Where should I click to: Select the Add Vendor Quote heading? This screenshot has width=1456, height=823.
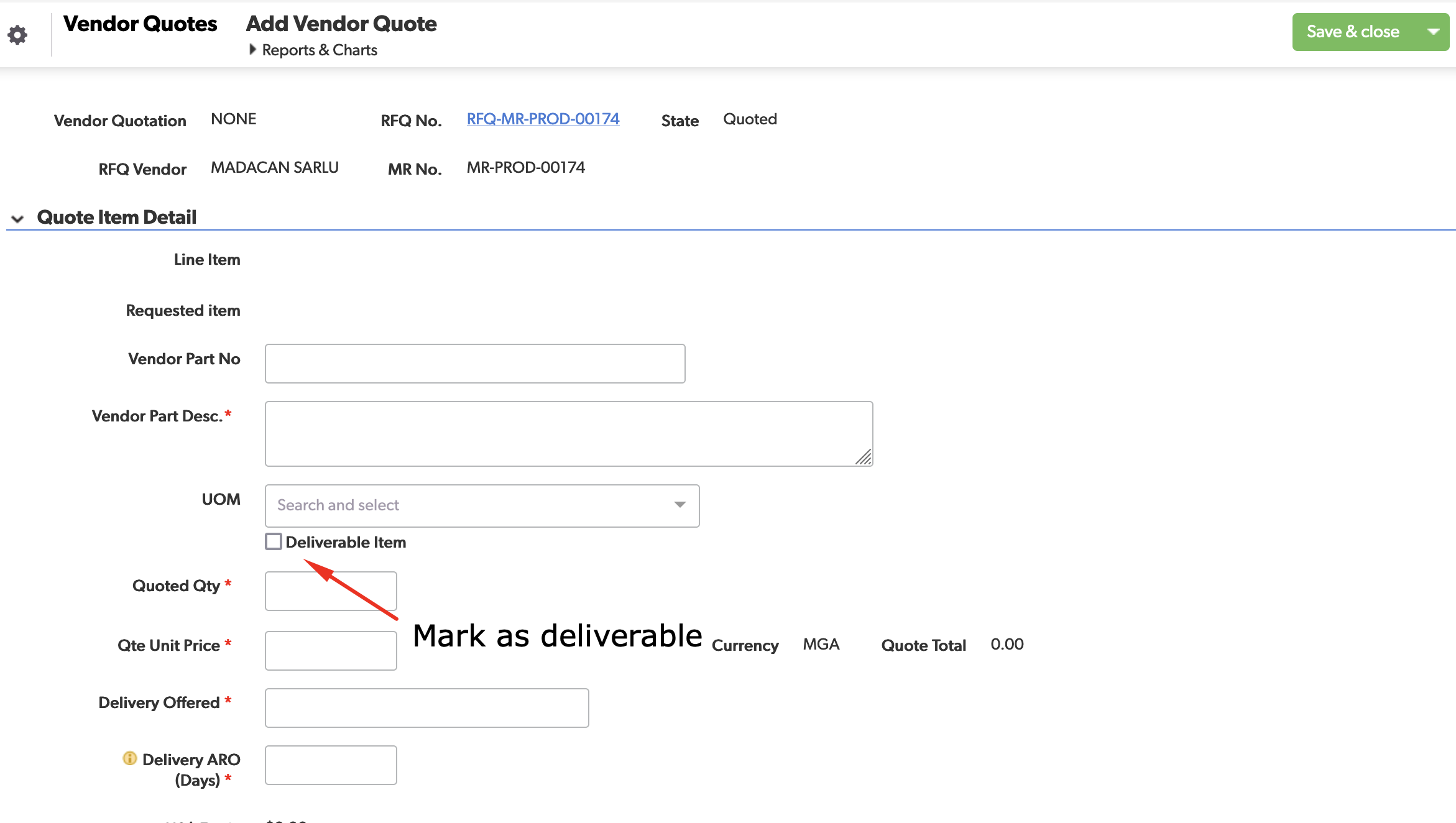[x=341, y=24]
